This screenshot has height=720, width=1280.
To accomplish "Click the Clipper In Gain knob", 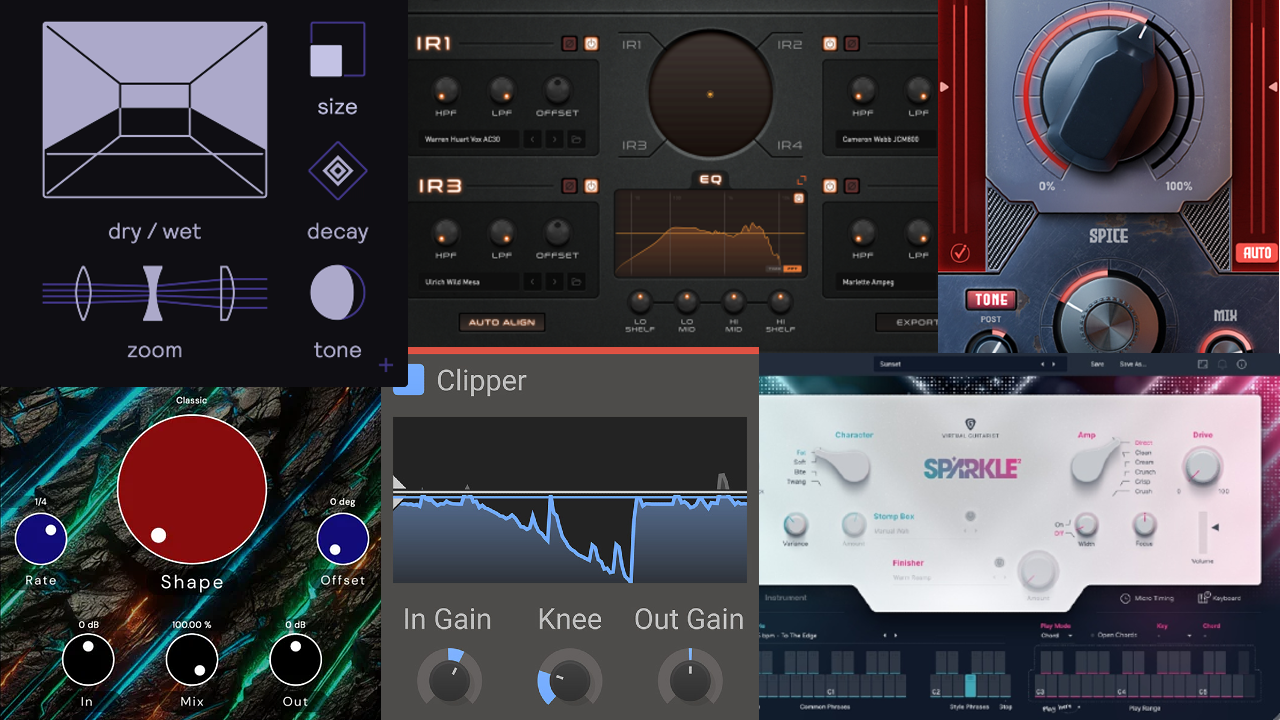I will 449,680.
